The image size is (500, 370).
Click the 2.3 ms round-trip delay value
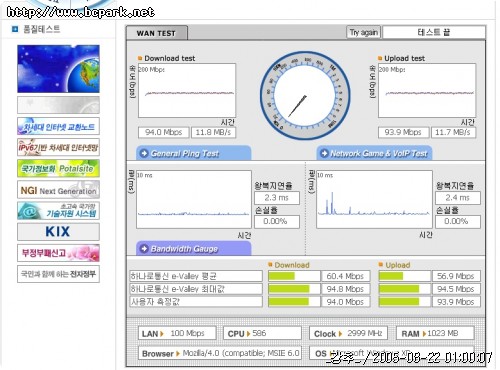277,198
